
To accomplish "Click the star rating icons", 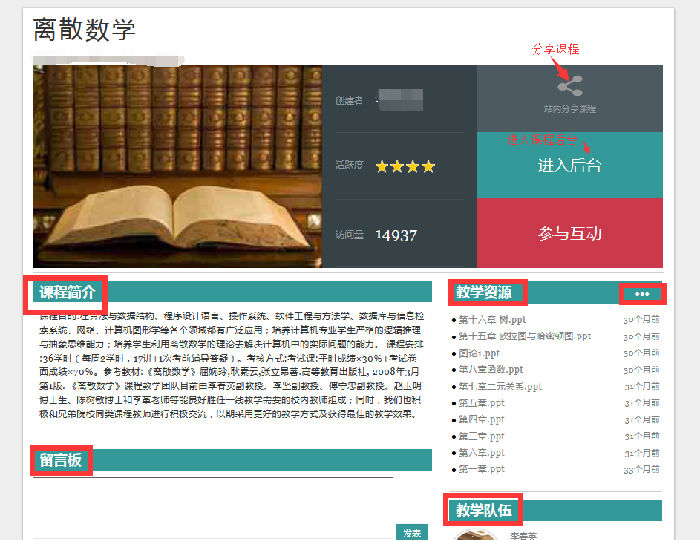I will [405, 166].
